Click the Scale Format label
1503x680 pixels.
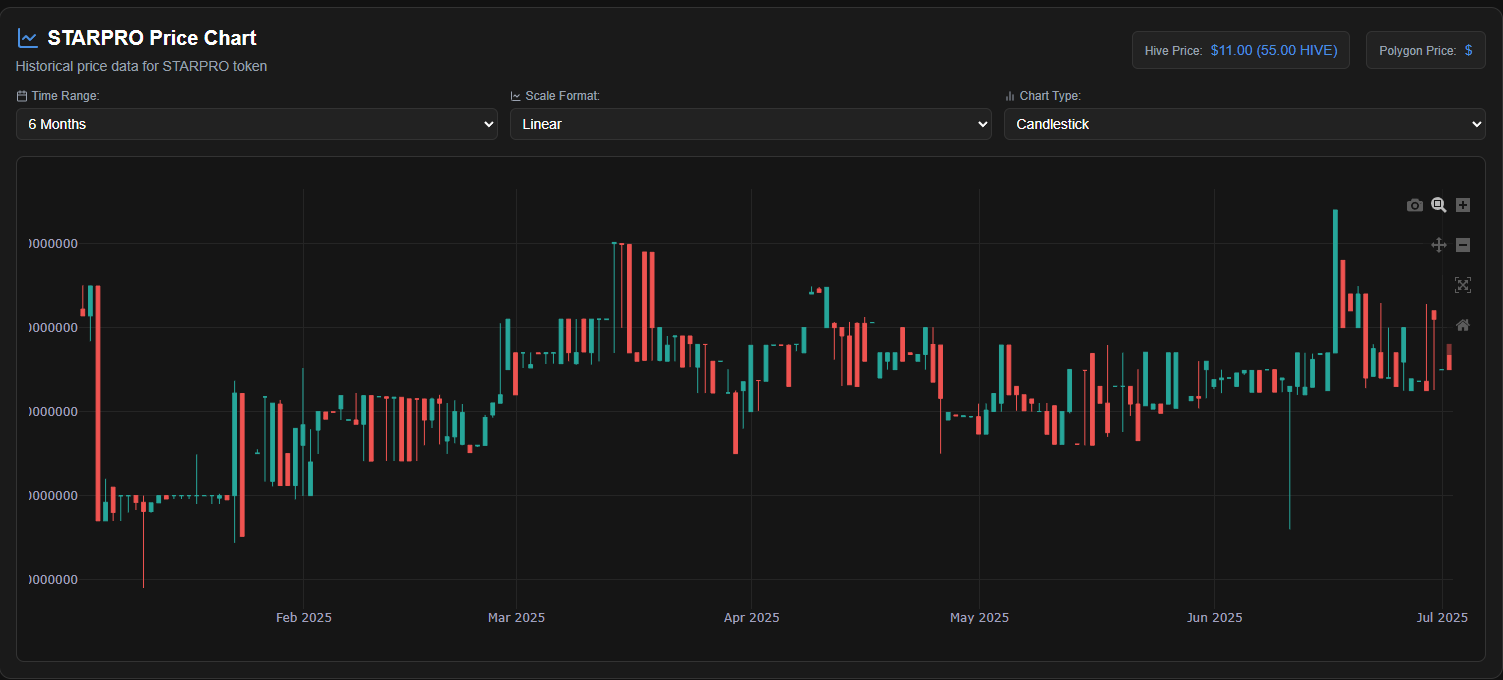coord(562,96)
